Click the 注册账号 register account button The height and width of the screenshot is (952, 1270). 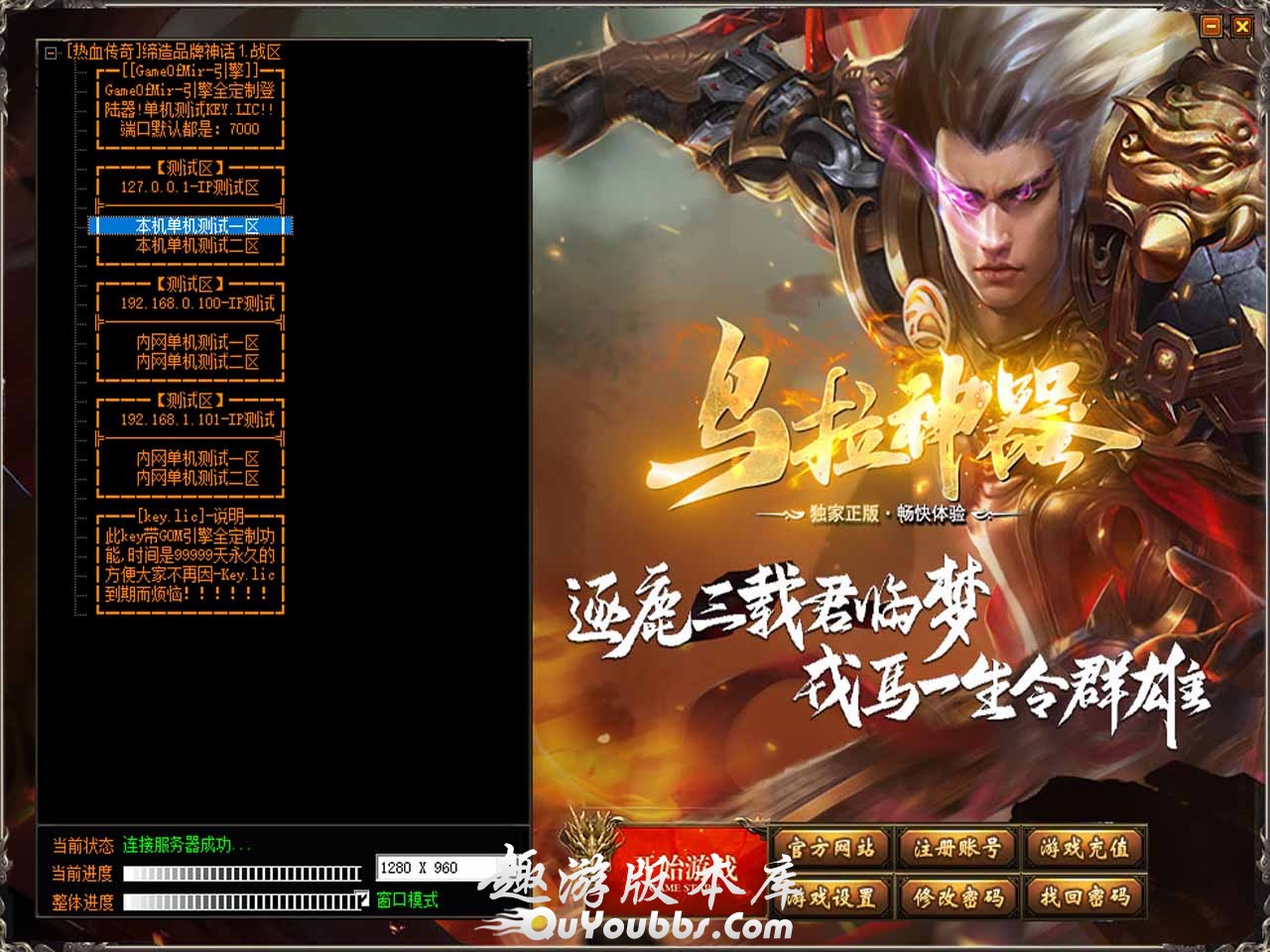(957, 848)
